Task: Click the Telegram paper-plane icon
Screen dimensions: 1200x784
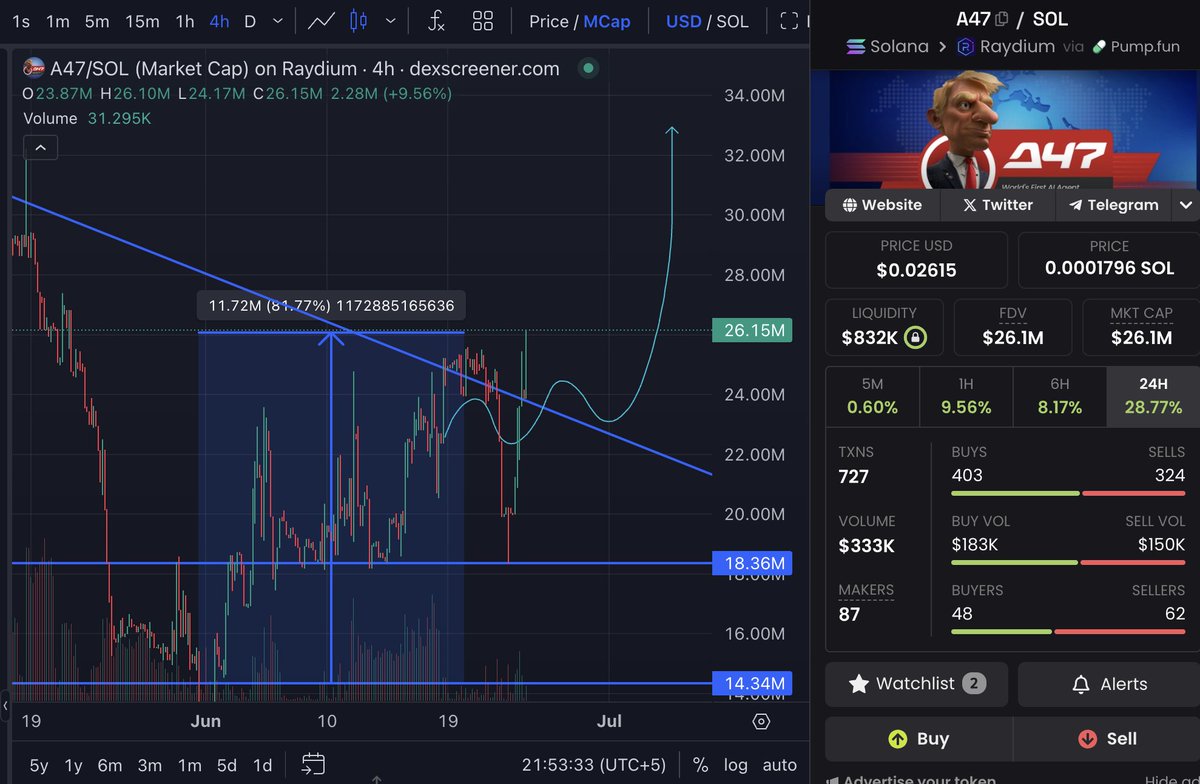Action: tap(1075, 205)
